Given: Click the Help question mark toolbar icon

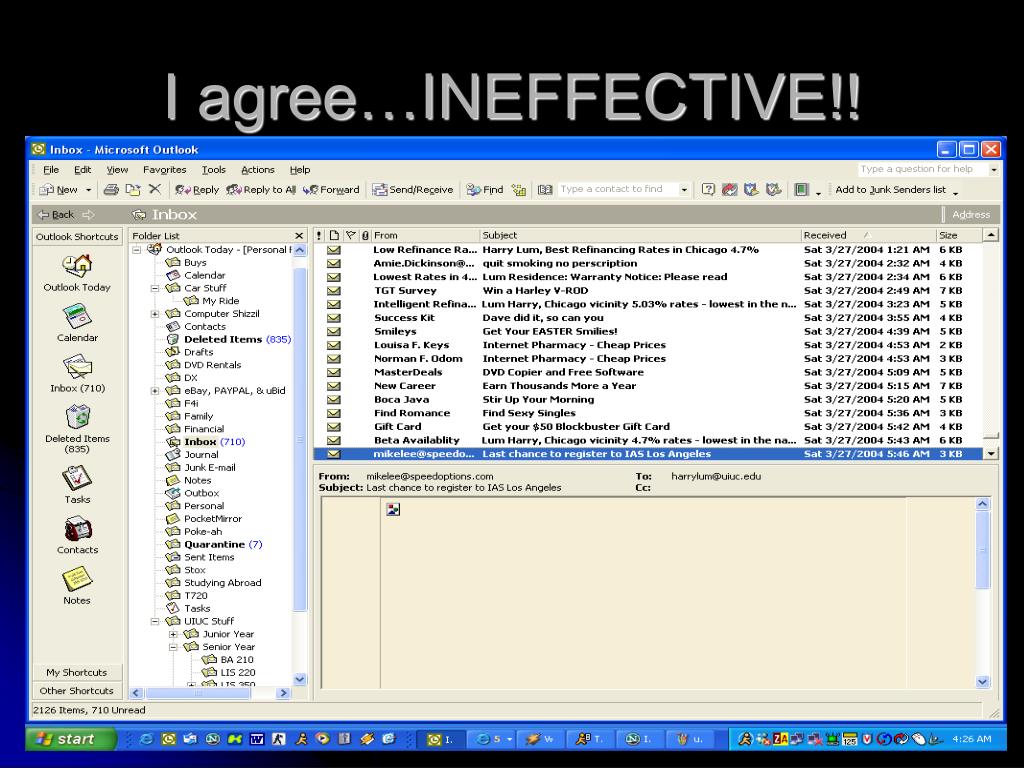Looking at the screenshot, I should 708,189.
